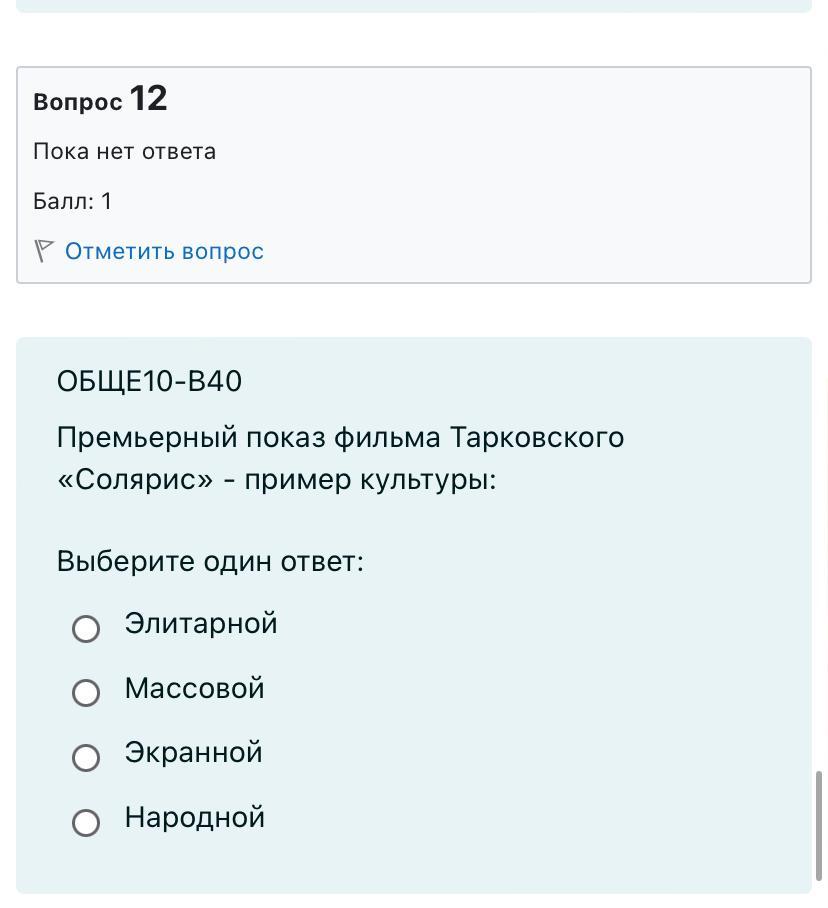Click the Выберите один ответ prompt
This screenshot has height=908, width=828.
(210, 561)
